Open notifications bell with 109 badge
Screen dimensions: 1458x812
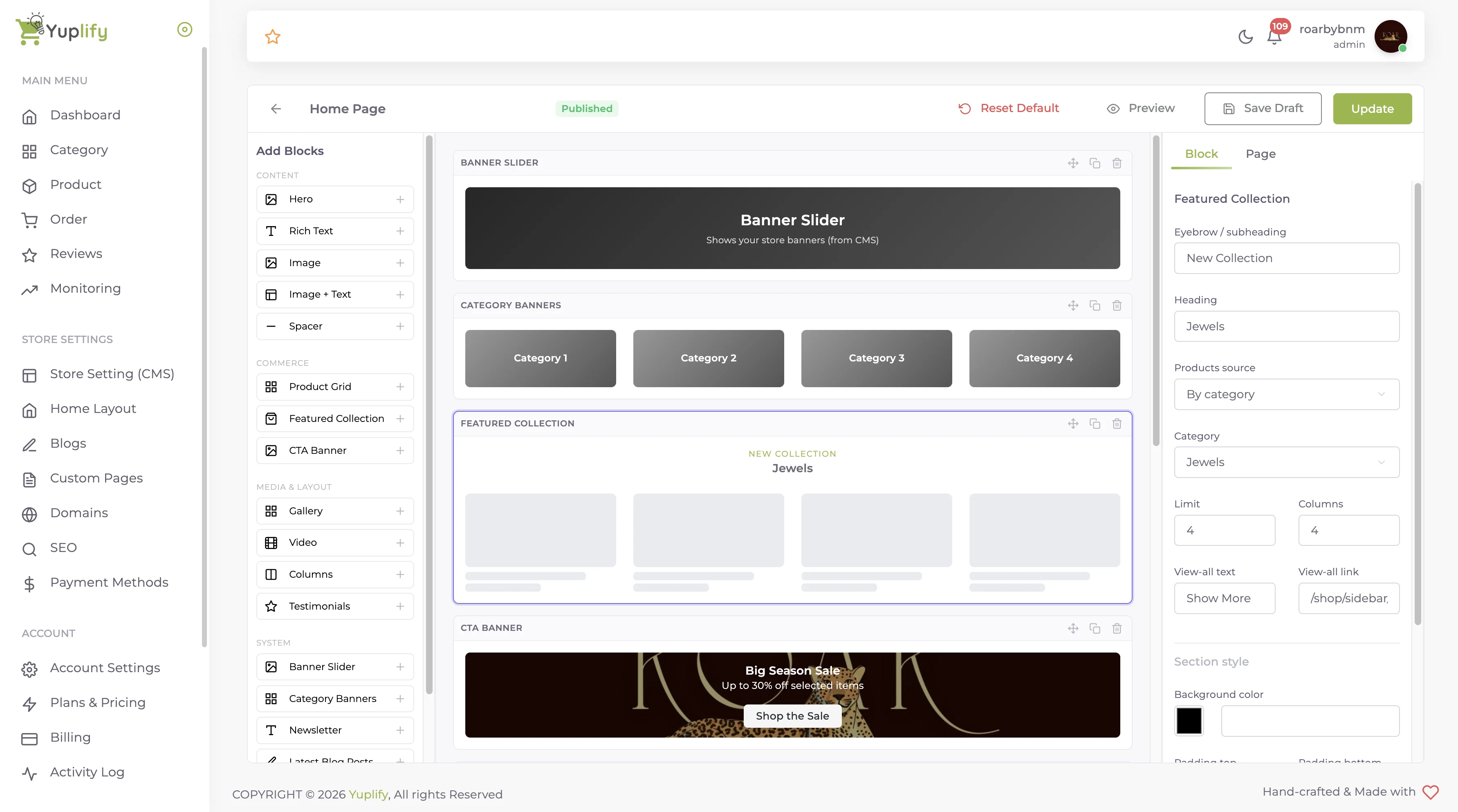click(x=1274, y=37)
